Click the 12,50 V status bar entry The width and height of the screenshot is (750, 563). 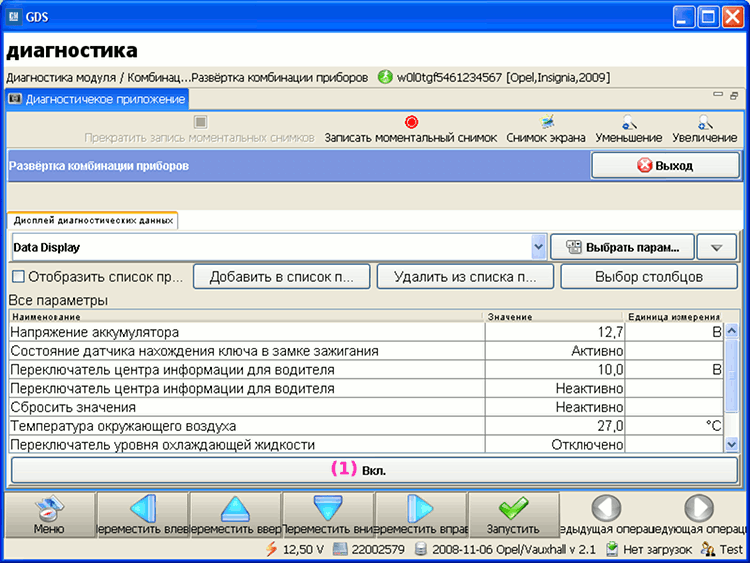303,550
